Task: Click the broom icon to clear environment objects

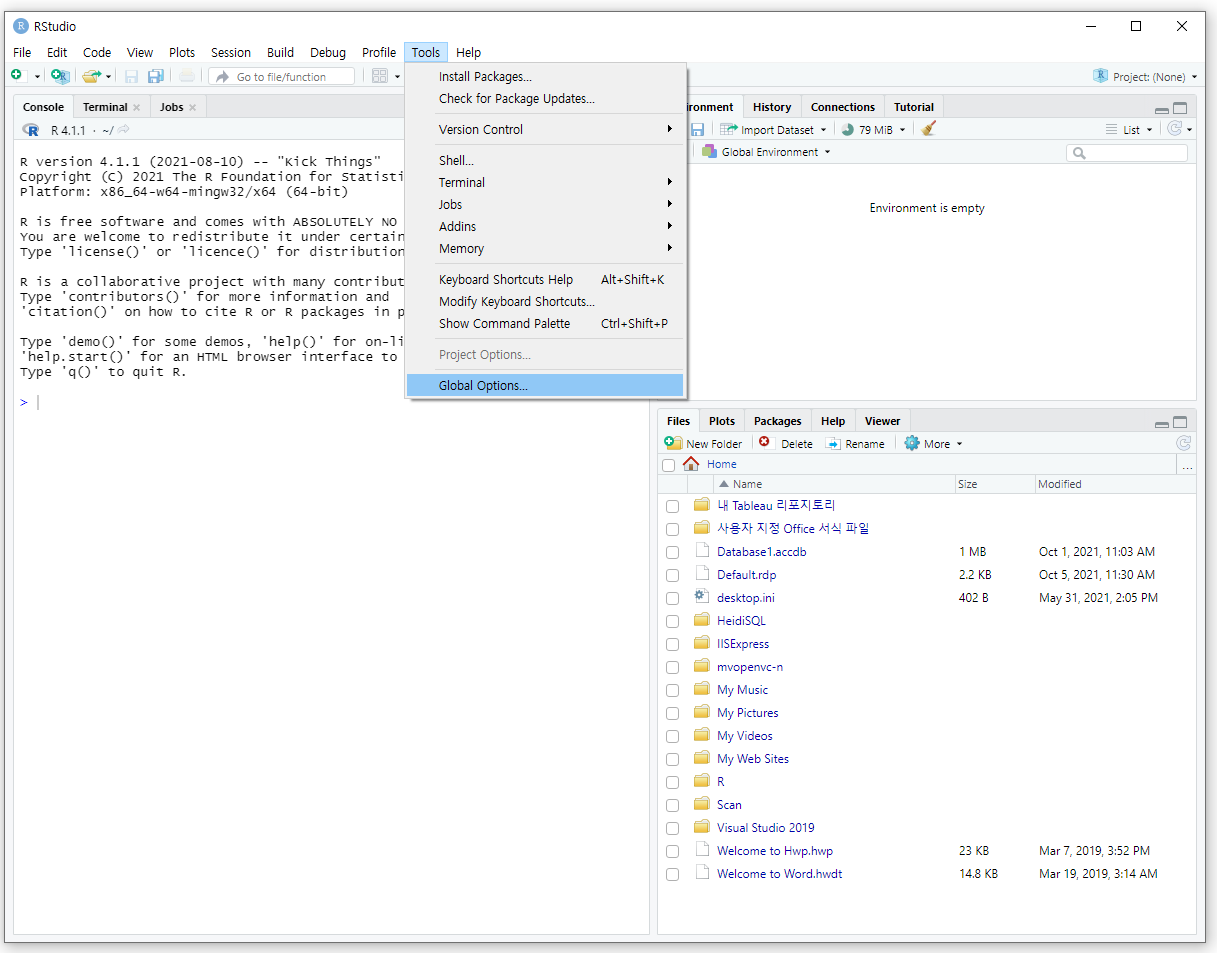Action: pyautogui.click(x=929, y=129)
